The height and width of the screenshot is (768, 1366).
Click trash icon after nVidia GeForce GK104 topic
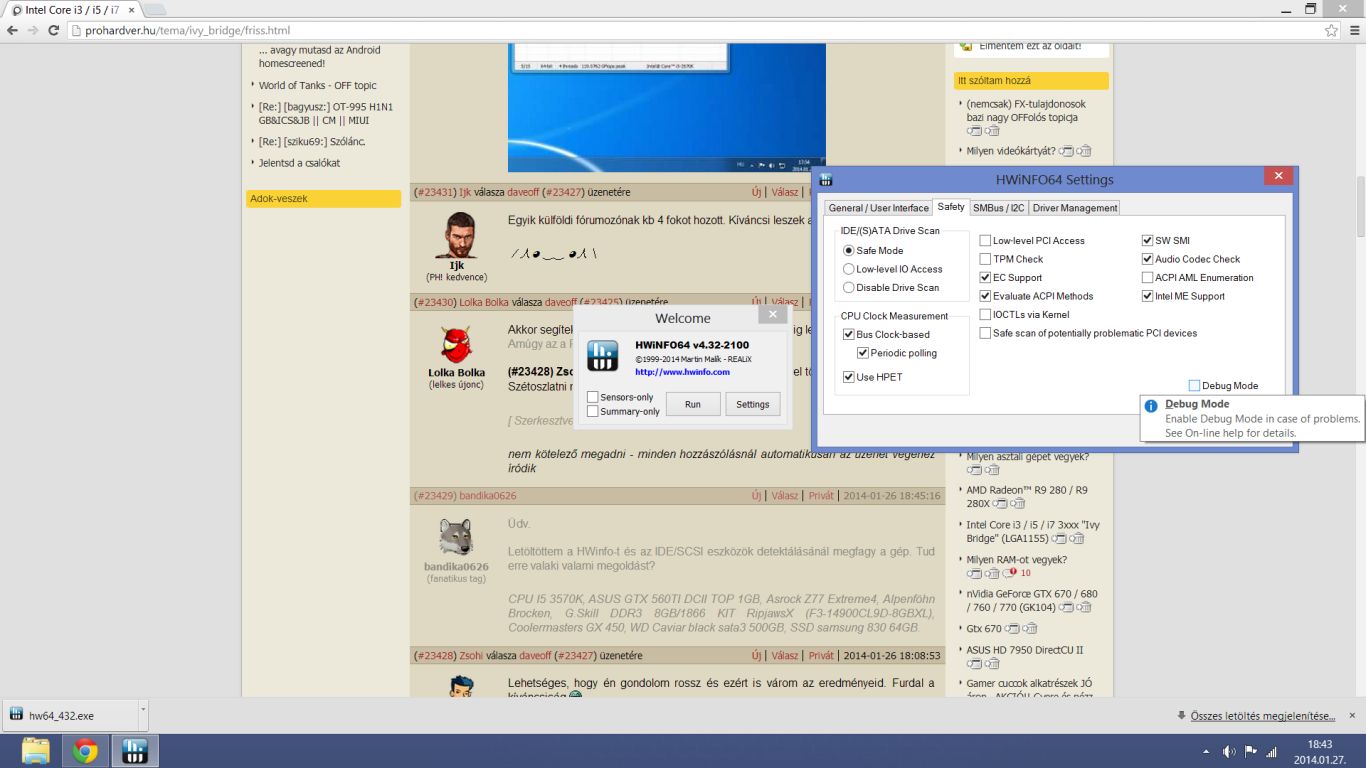[1084, 607]
